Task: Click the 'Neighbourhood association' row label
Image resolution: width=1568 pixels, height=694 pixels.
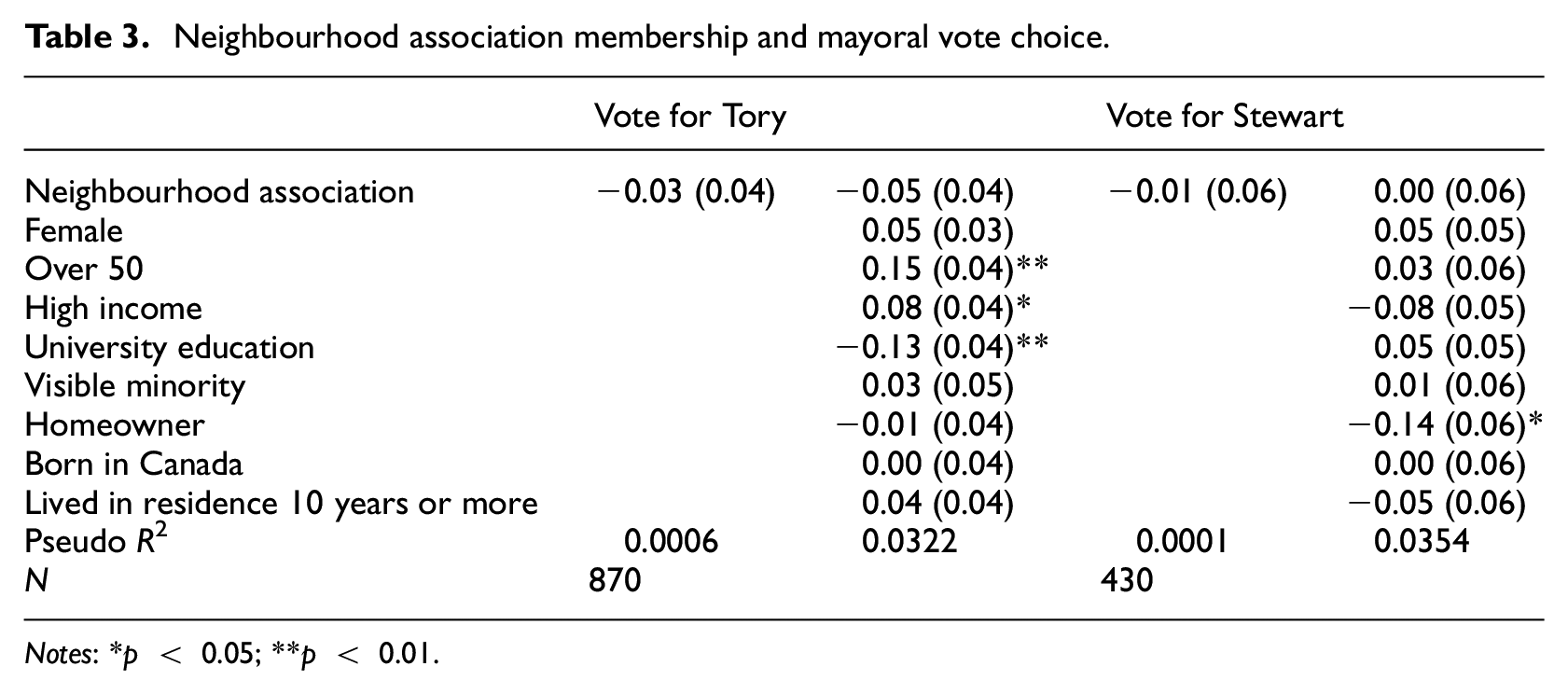Action: (x=219, y=191)
